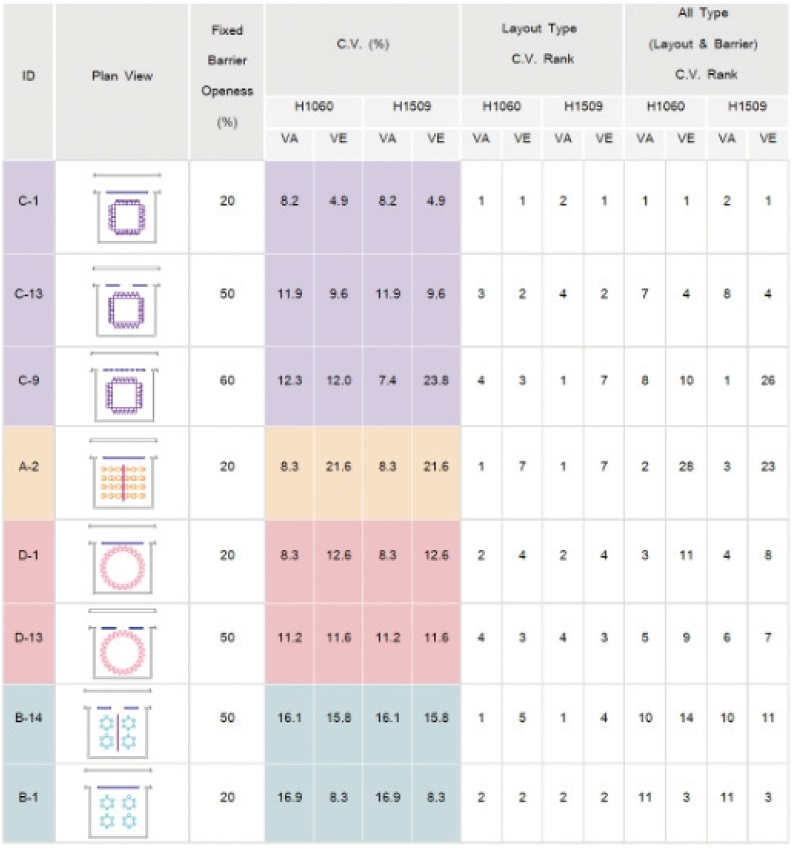
Task: Select the orange A-2 ID cell
Action: click(x=29, y=473)
